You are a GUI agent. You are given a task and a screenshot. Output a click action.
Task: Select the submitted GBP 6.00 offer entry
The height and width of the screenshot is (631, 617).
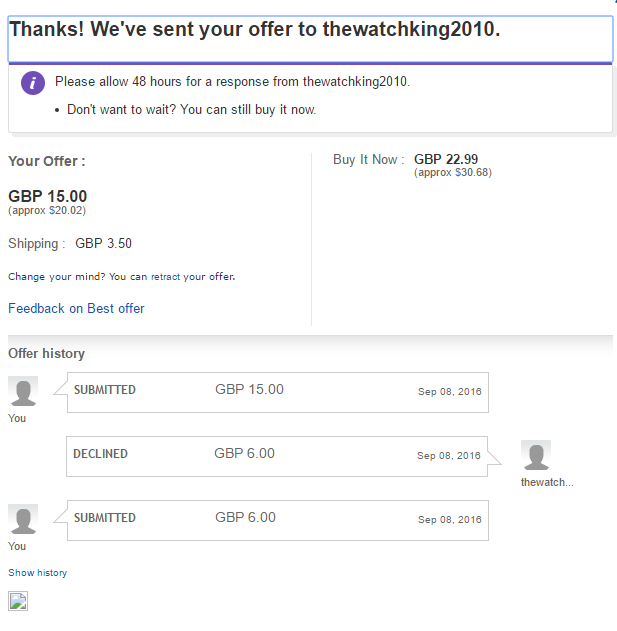click(278, 520)
